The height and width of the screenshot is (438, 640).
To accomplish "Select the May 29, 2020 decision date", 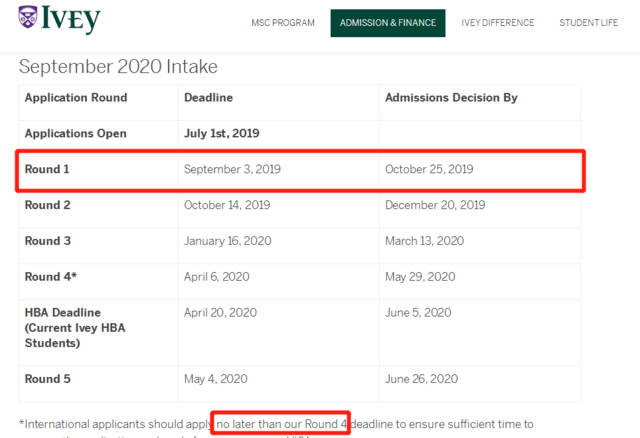I will 420,277.
